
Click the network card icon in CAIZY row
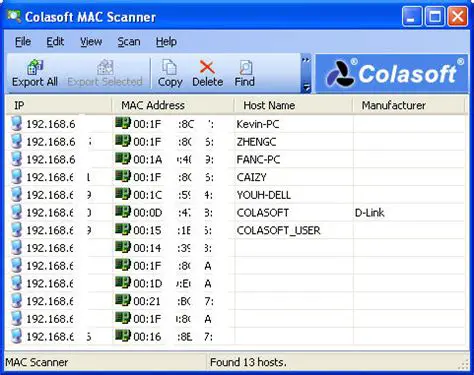point(123,176)
